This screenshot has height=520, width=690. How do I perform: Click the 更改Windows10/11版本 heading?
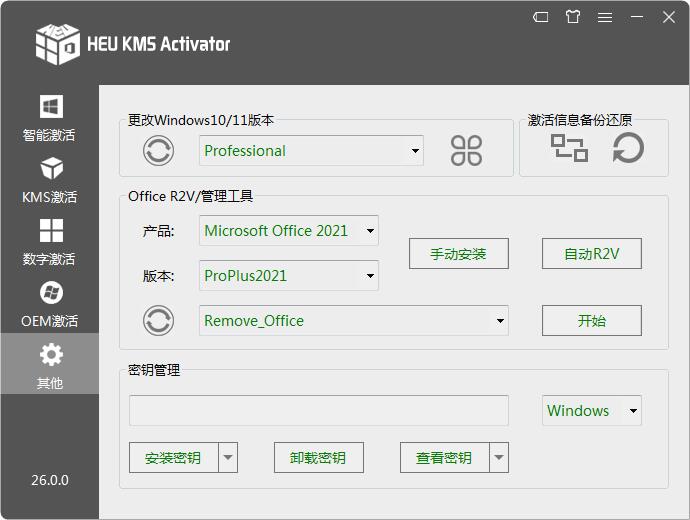(201, 120)
